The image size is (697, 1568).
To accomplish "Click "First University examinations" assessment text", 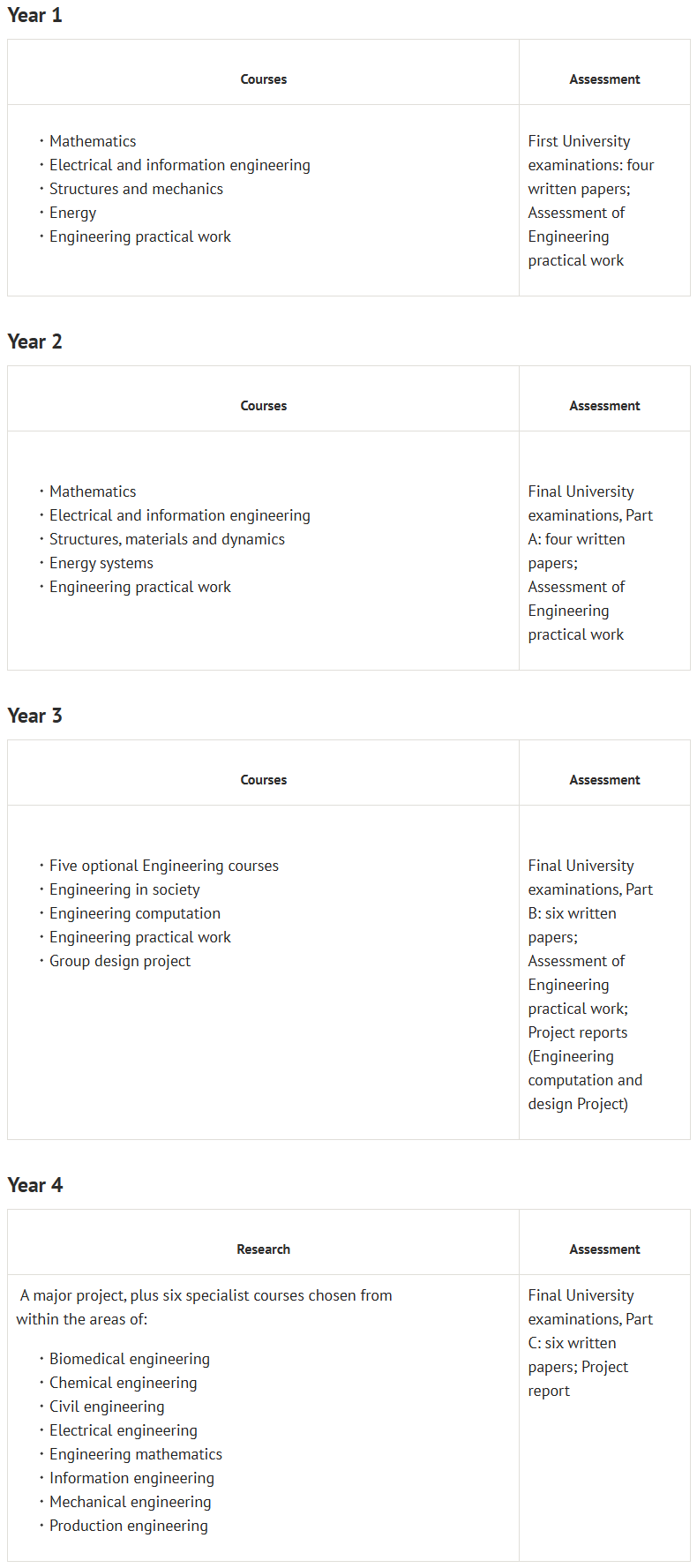I will 579,141.
